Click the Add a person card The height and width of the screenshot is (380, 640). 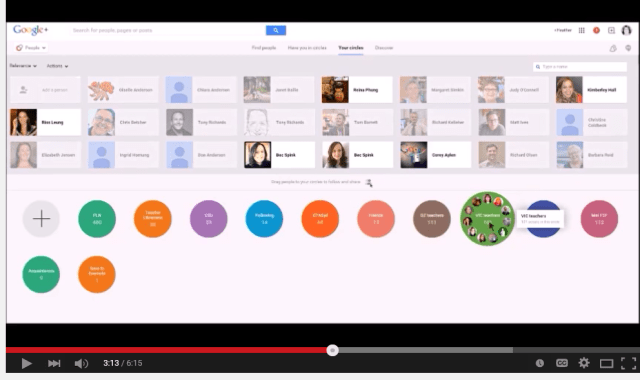point(45,90)
